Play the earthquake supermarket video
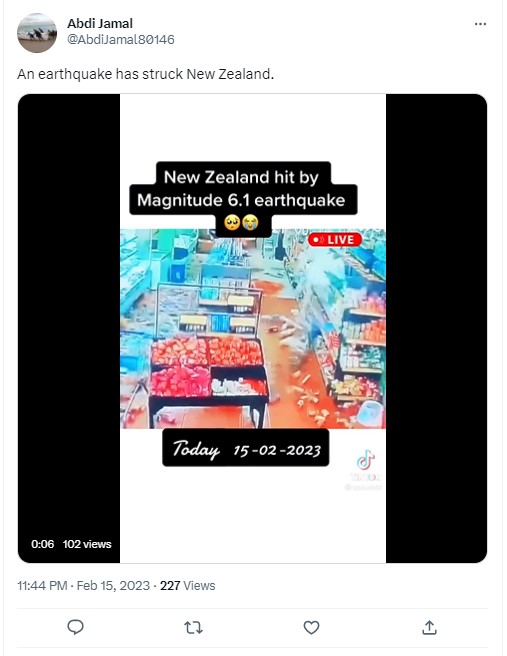The image size is (507, 656). 253,328
